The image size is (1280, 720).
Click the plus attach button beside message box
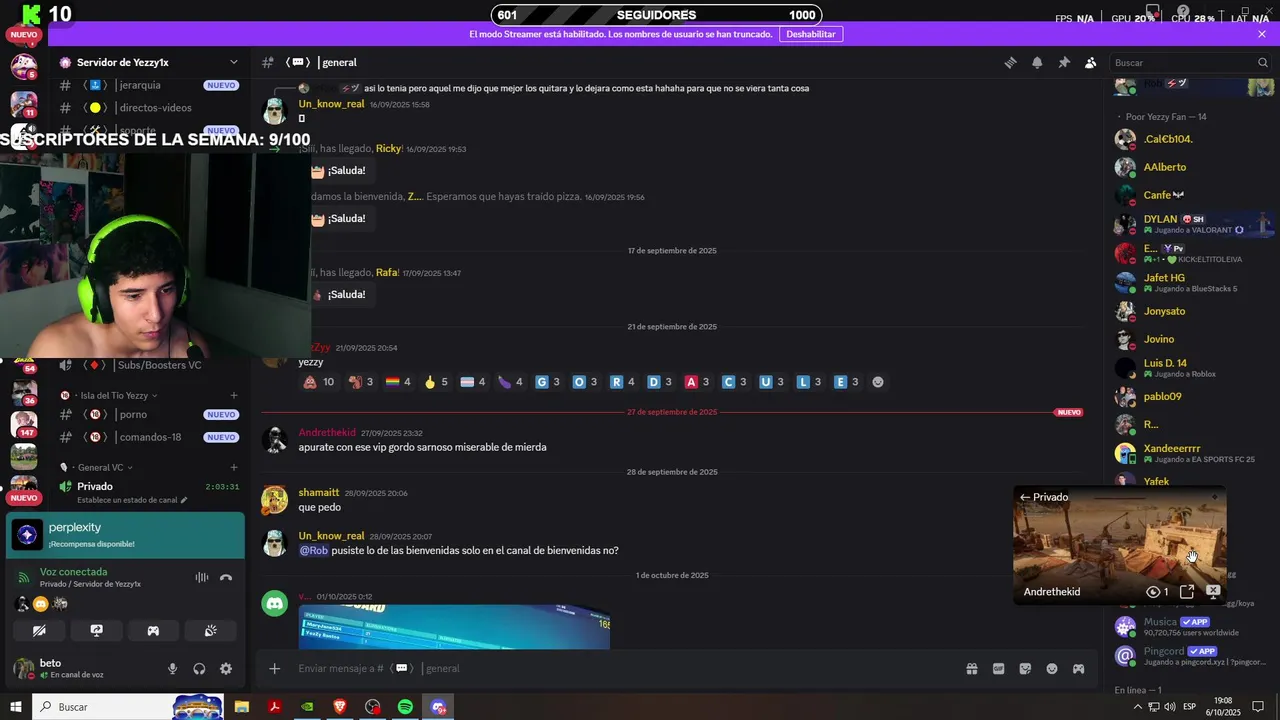tap(274, 668)
